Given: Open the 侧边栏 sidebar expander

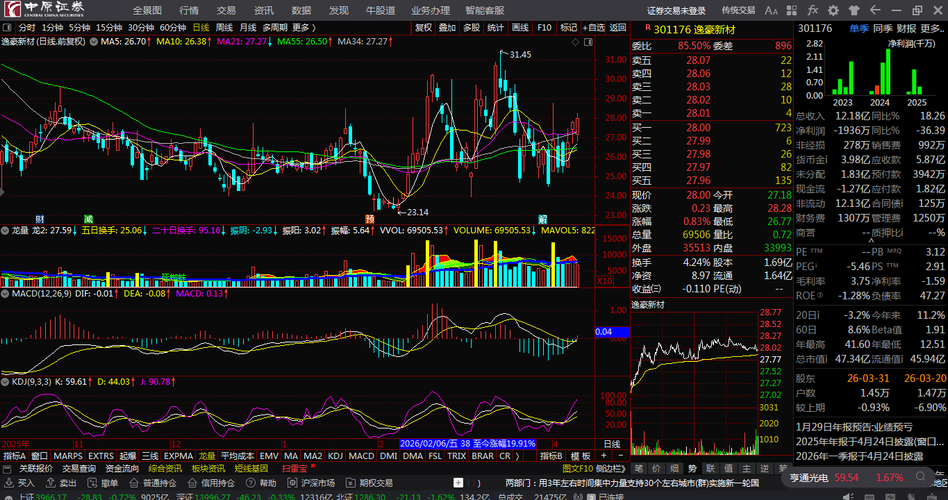Looking at the screenshot, I should coord(610,469).
